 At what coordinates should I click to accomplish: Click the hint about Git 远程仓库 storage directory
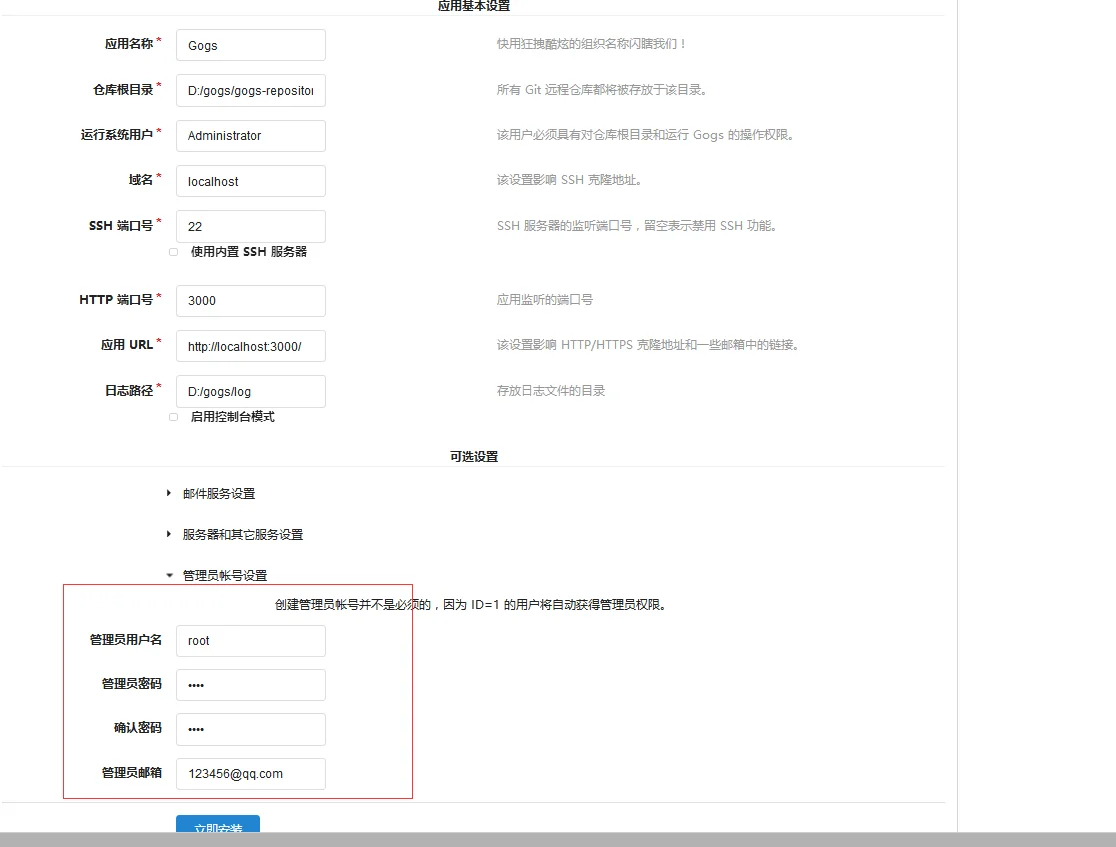point(602,90)
